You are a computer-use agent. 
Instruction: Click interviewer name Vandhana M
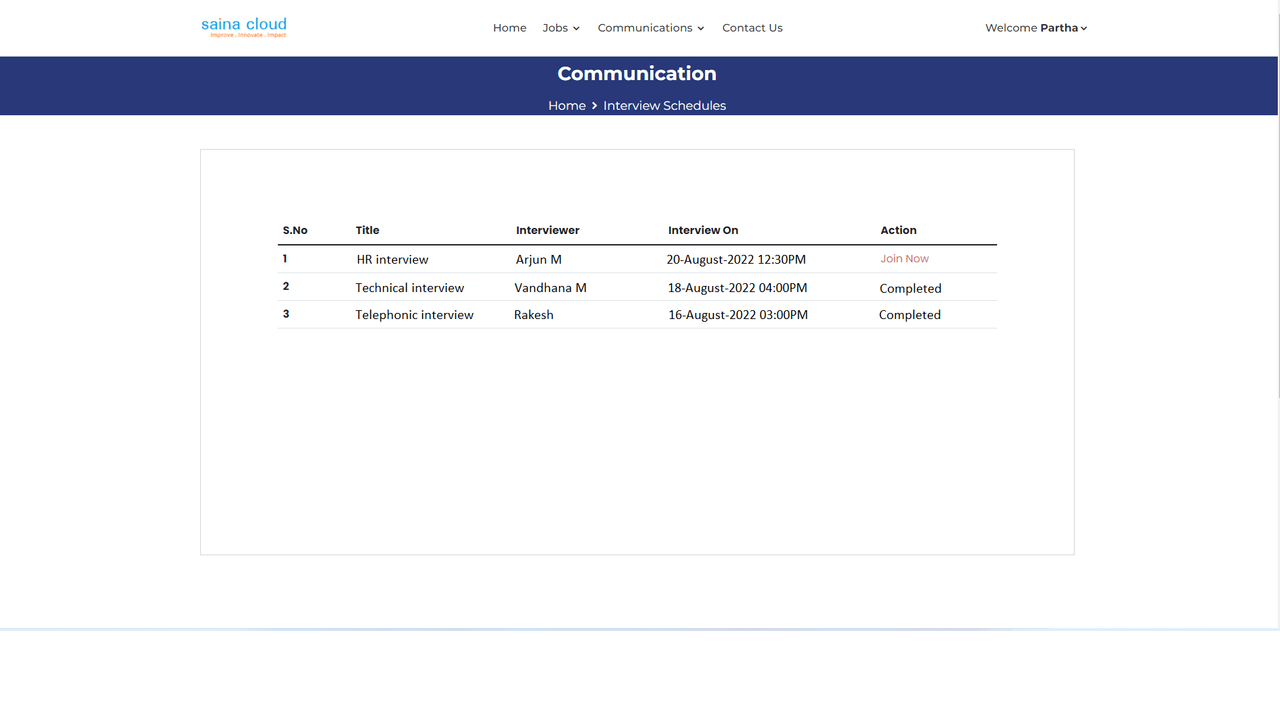[x=550, y=288]
